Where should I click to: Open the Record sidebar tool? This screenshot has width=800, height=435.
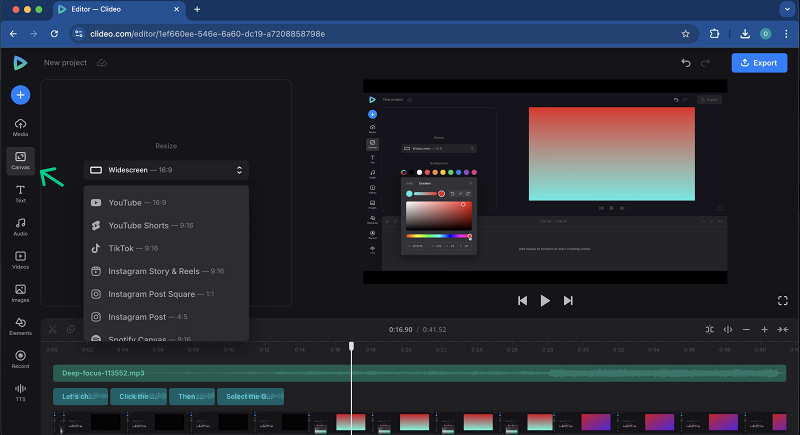point(20,360)
